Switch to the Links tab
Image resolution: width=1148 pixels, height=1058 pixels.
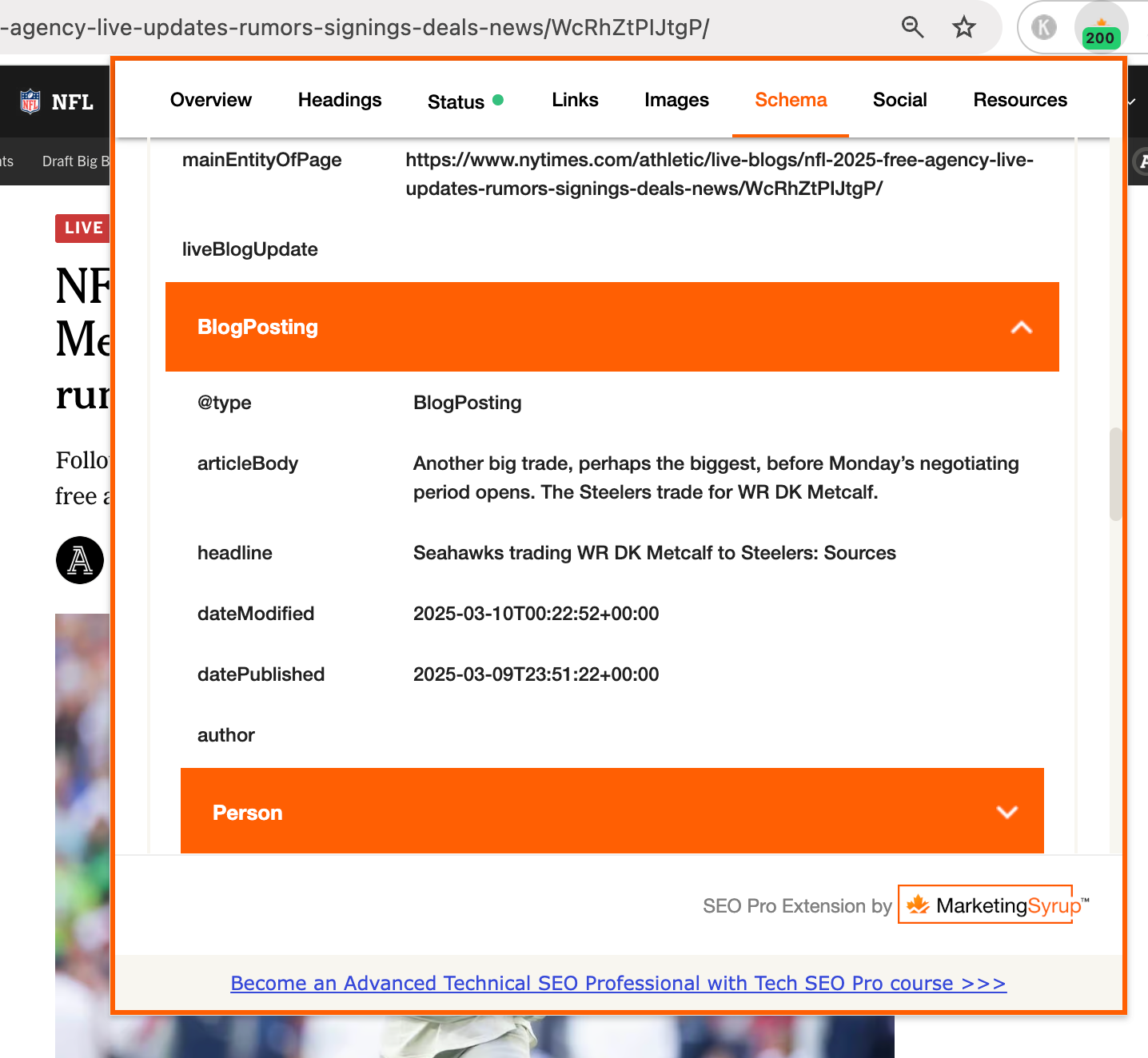(575, 100)
